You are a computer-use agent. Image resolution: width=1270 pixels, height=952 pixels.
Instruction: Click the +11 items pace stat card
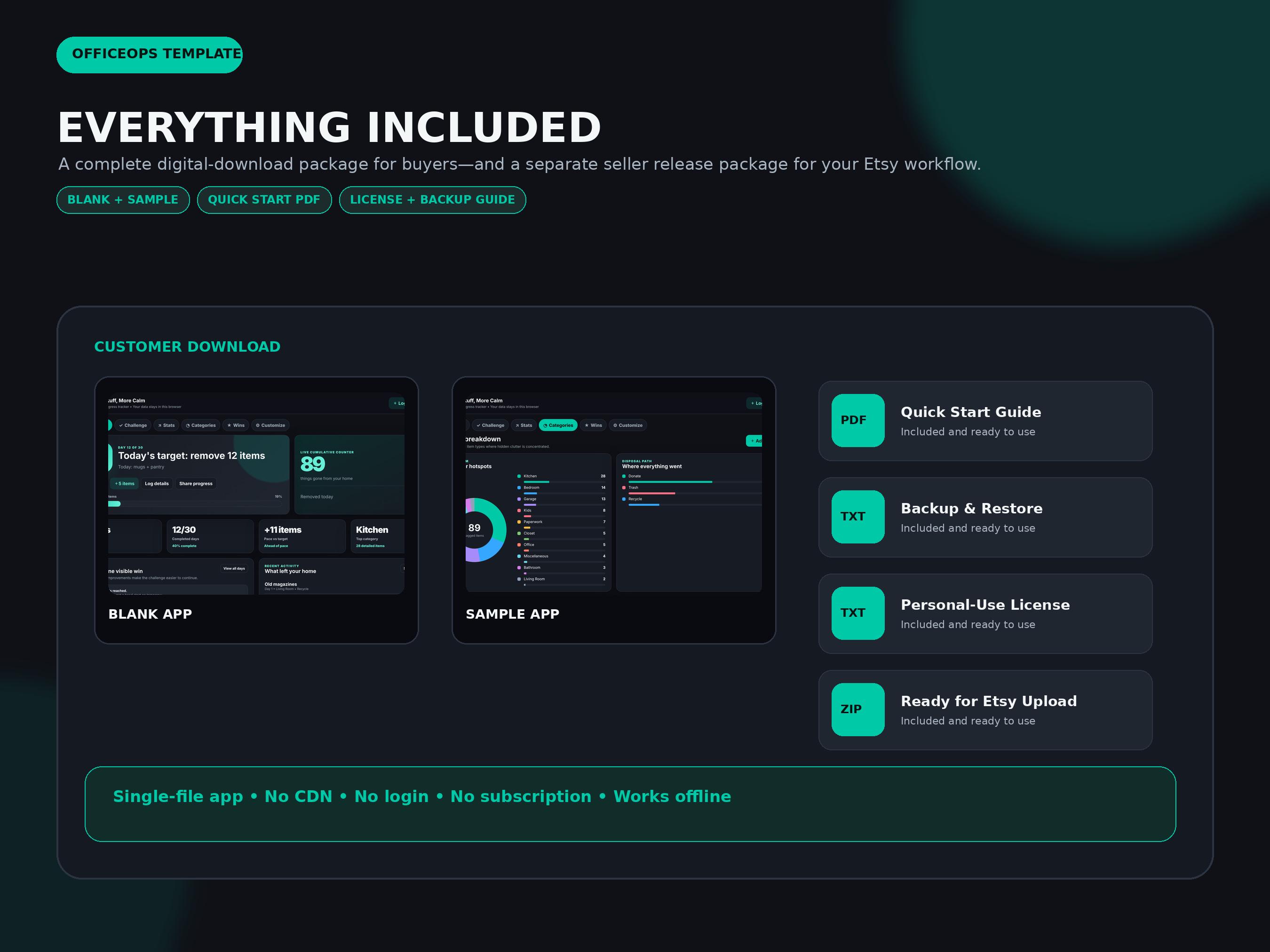pos(302,536)
